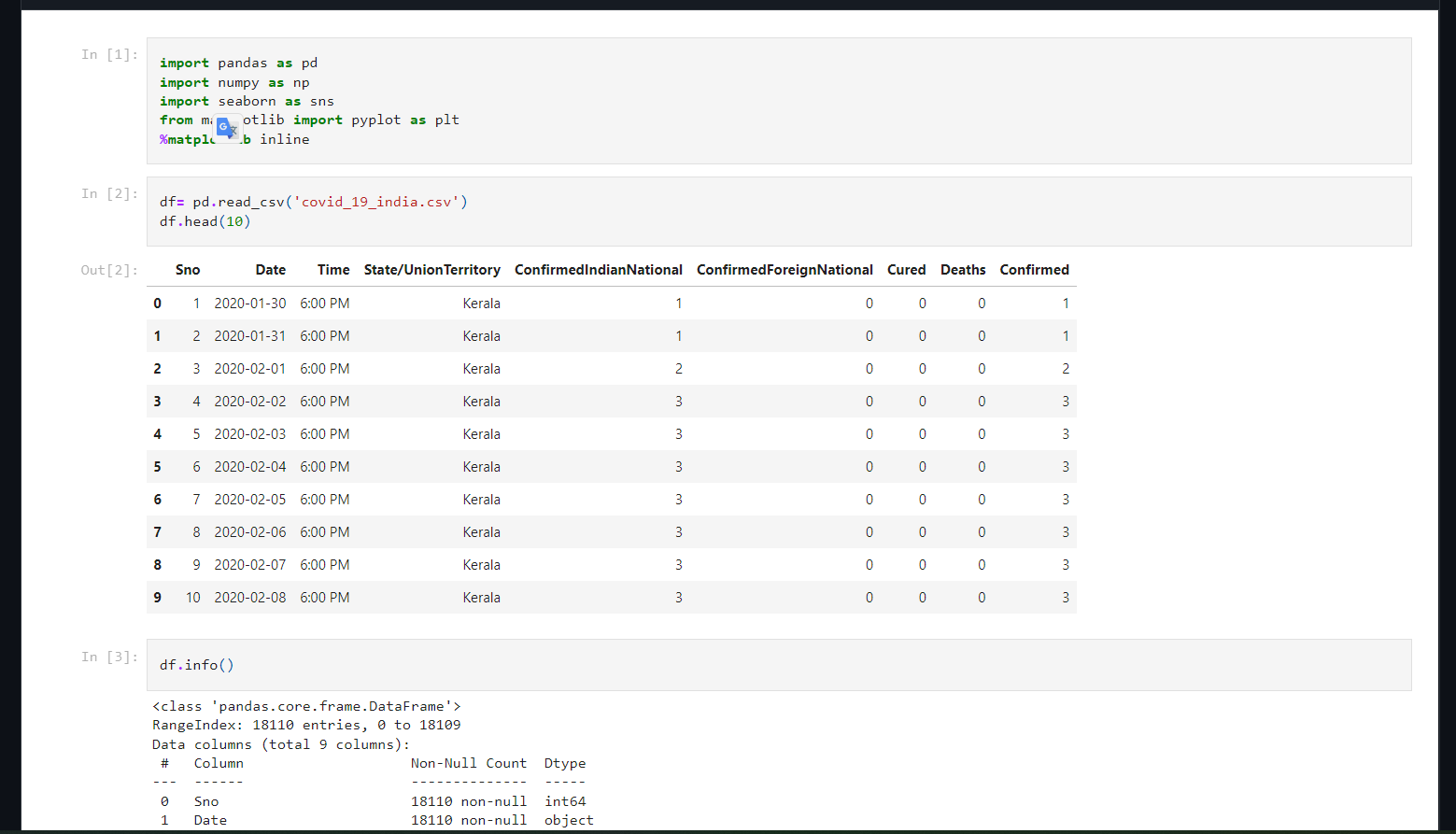Click the 'covid_19_india.csv' filename string
The width and height of the screenshot is (1456, 834).
[x=380, y=202]
